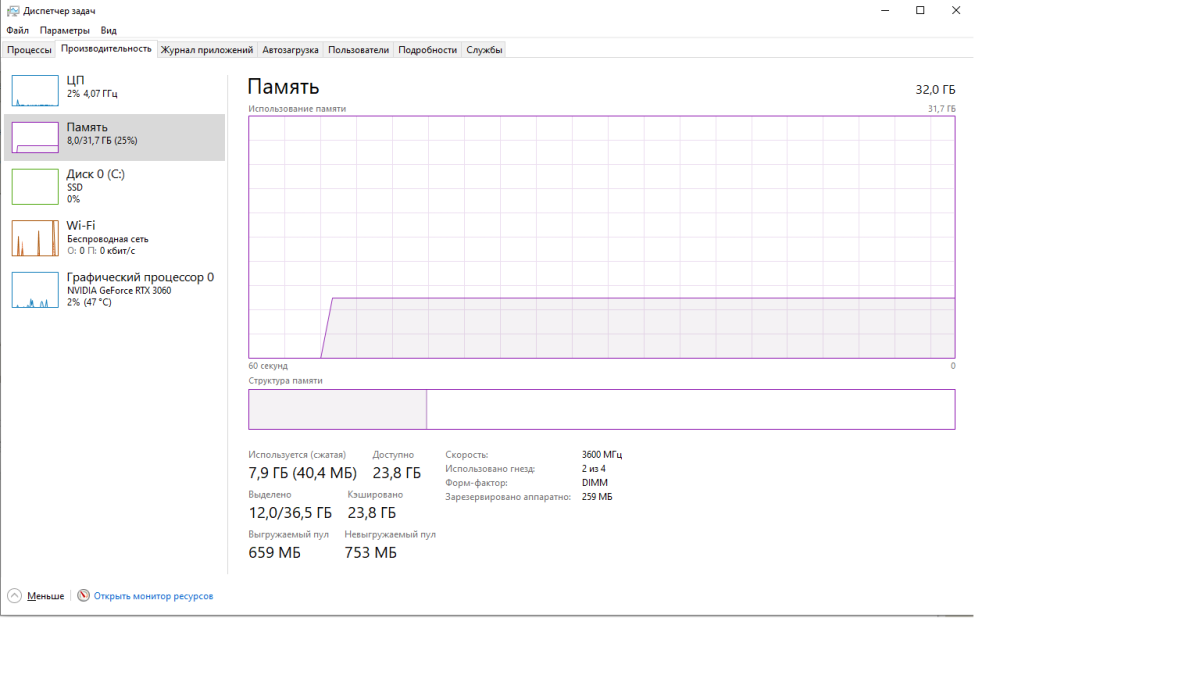
Task: Click the Task Manager title bar icon
Action: 12,11
